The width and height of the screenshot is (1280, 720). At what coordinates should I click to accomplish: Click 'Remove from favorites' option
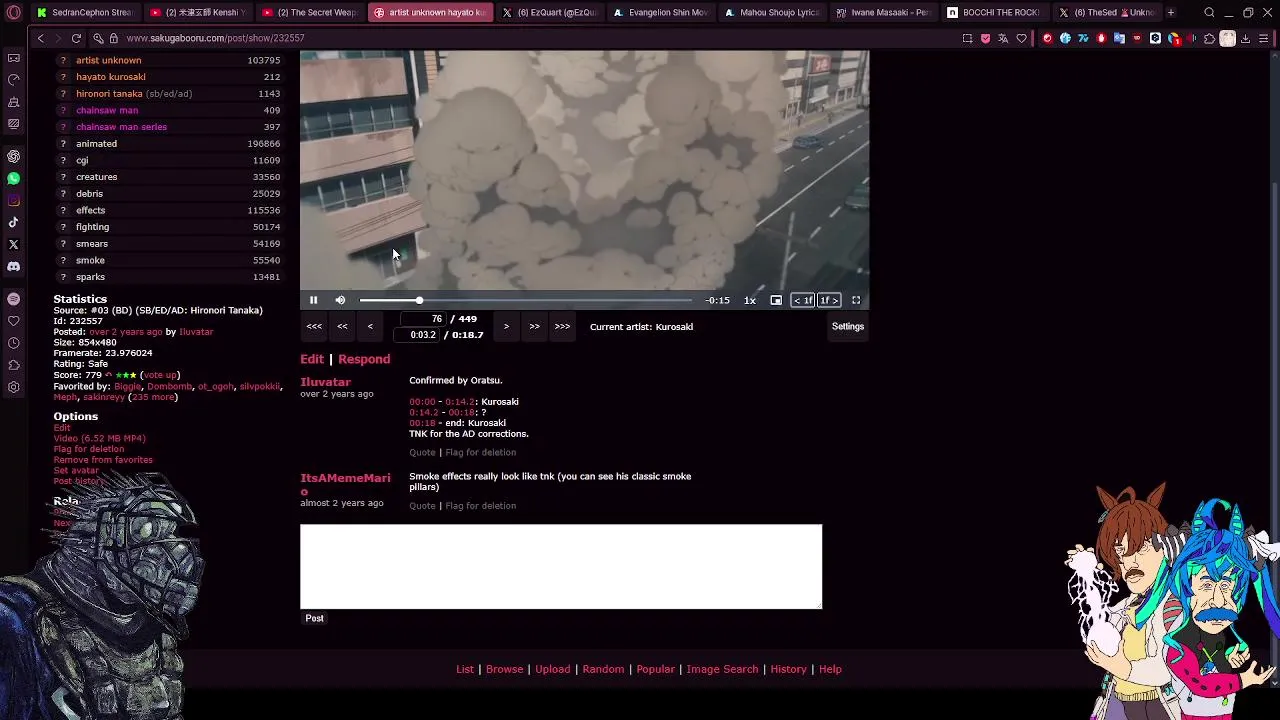103,460
